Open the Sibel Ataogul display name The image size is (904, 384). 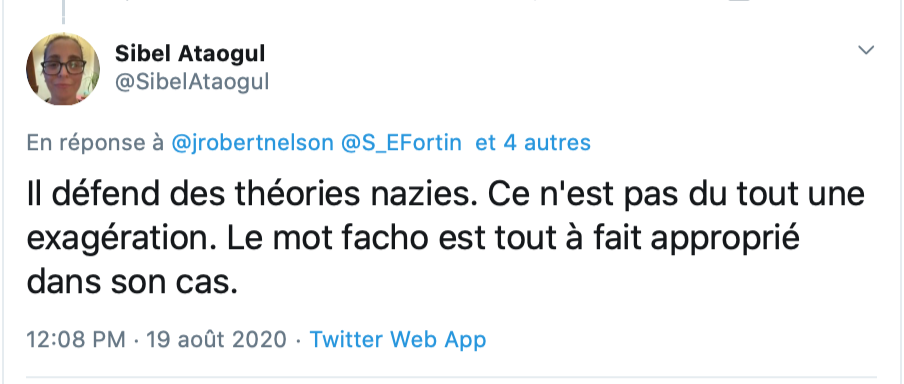click(x=190, y=54)
